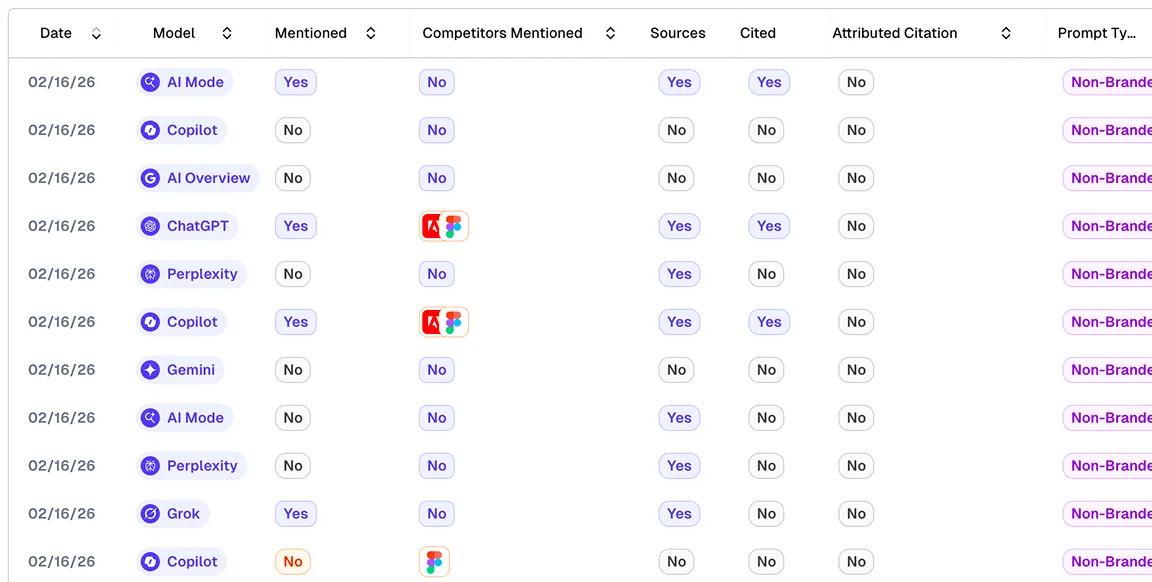Click the Non-Branded tag in Gemini row

point(1110,370)
